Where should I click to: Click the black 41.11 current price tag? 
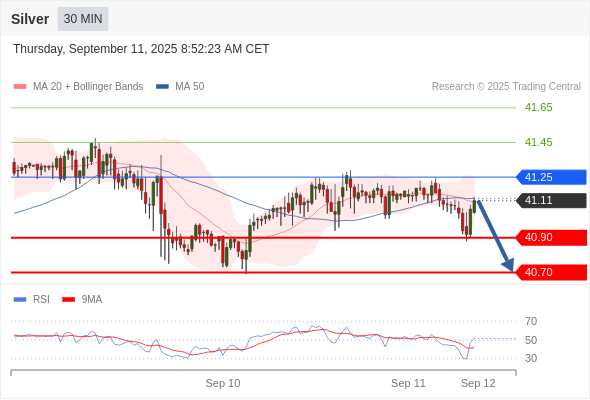point(550,200)
